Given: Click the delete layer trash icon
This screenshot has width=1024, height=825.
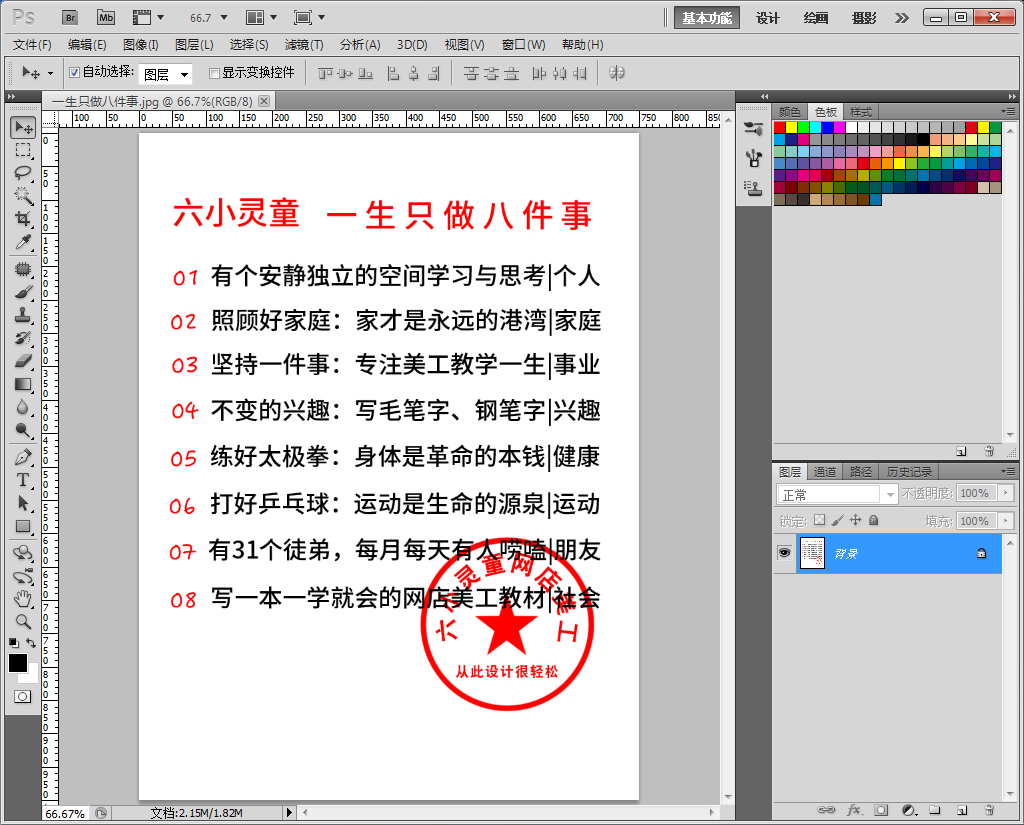Looking at the screenshot, I should pyautogui.click(x=989, y=810).
